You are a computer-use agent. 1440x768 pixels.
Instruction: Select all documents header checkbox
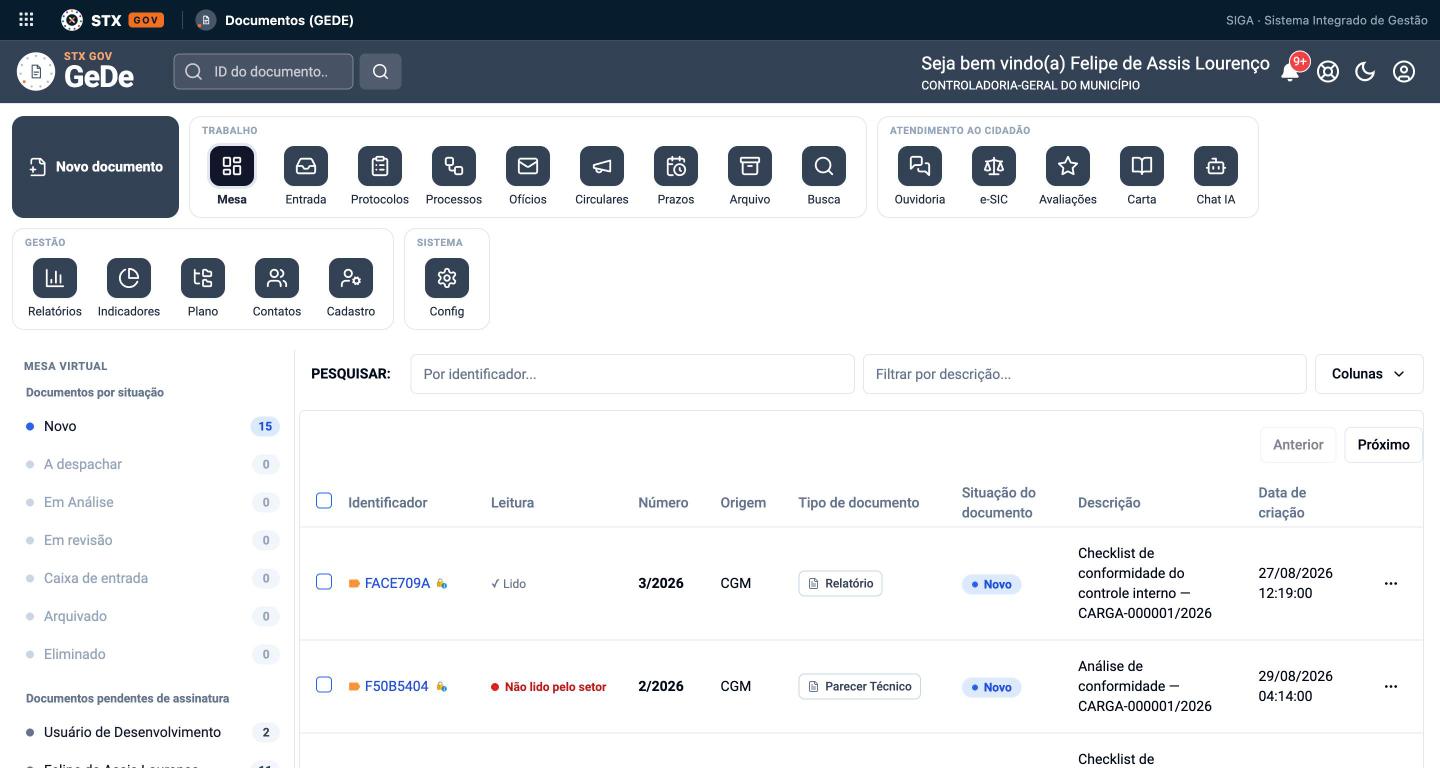(324, 501)
